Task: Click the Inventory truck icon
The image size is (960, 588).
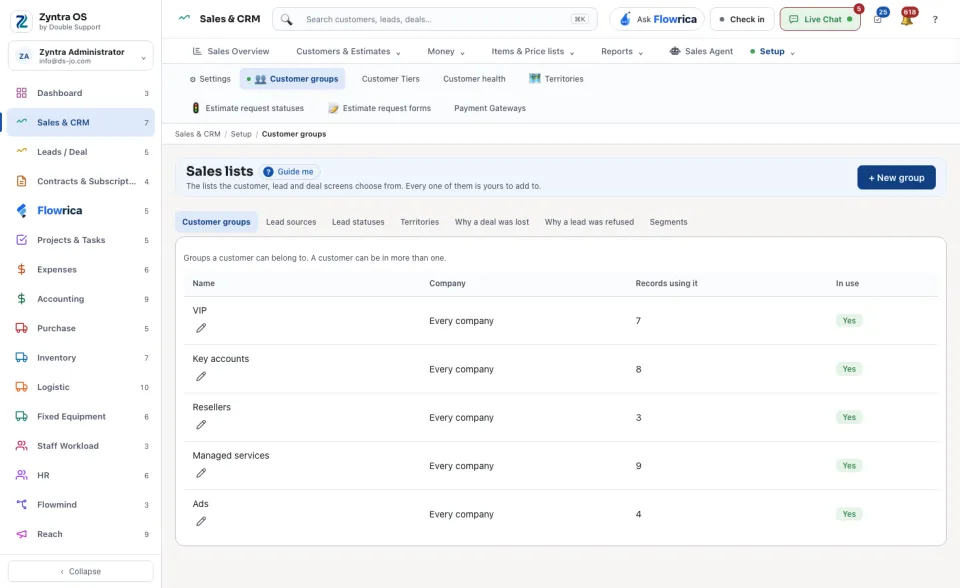Action: point(21,358)
